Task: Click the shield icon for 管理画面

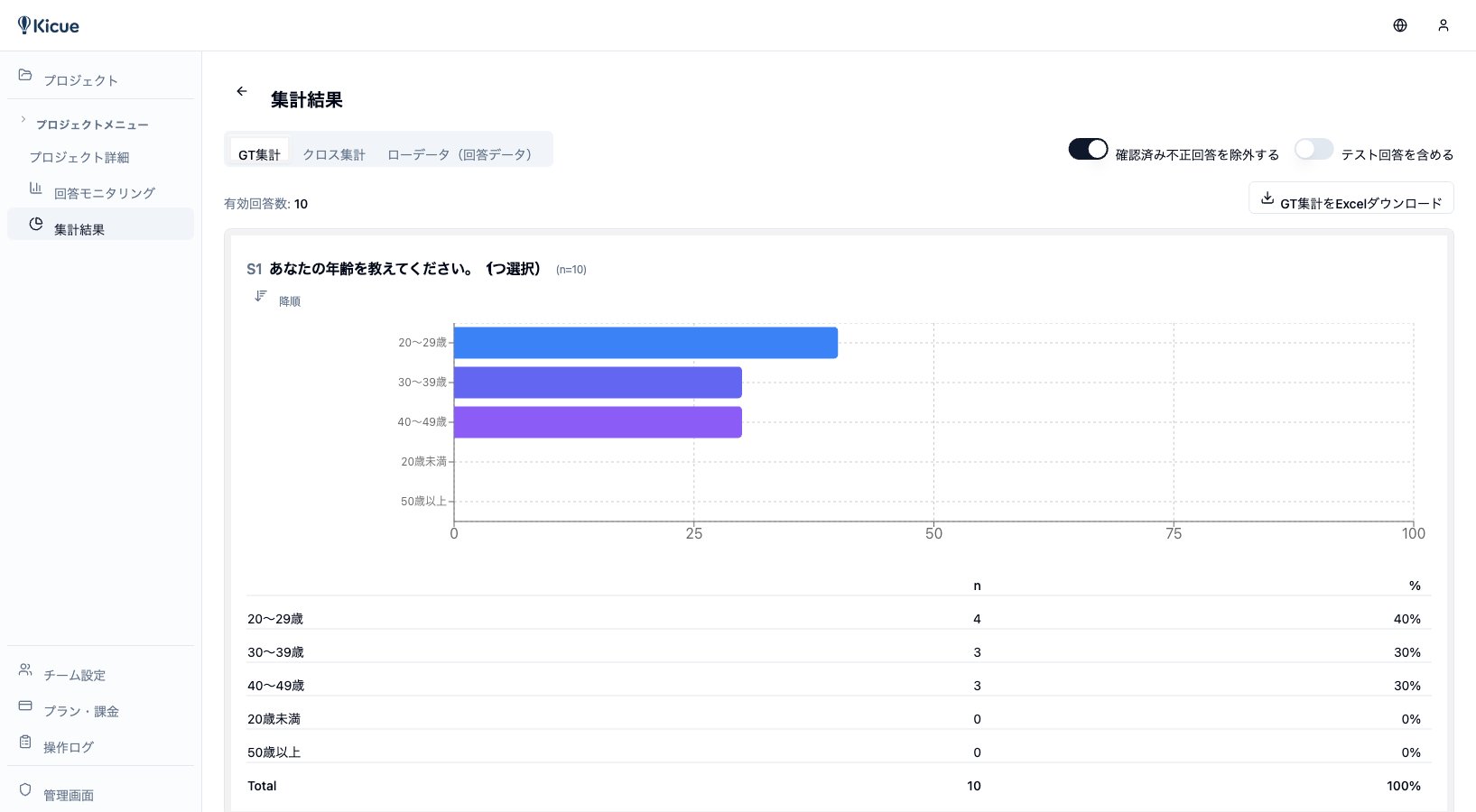Action: click(25, 790)
